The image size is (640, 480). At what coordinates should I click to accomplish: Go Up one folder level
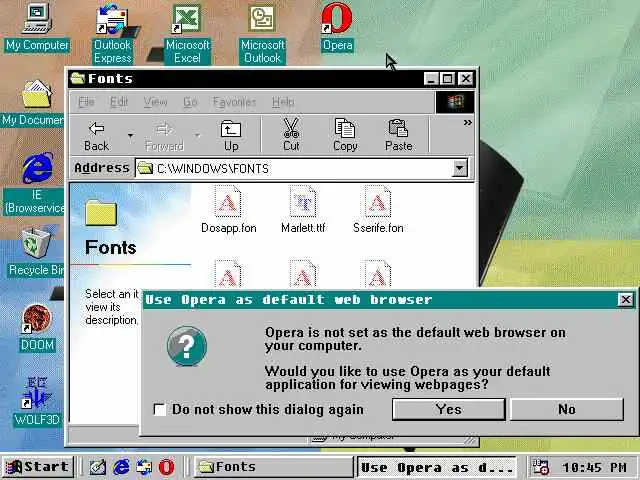pyautogui.click(x=231, y=136)
